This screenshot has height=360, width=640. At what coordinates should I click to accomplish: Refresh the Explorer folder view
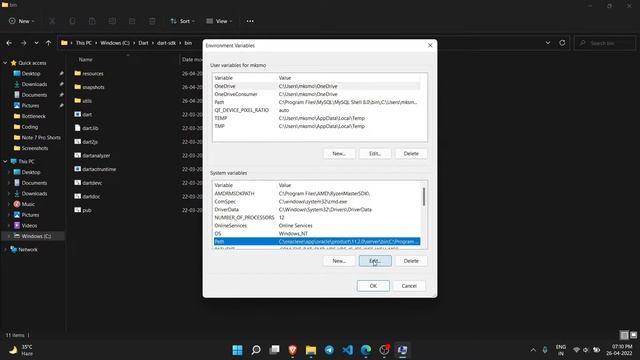562,43
